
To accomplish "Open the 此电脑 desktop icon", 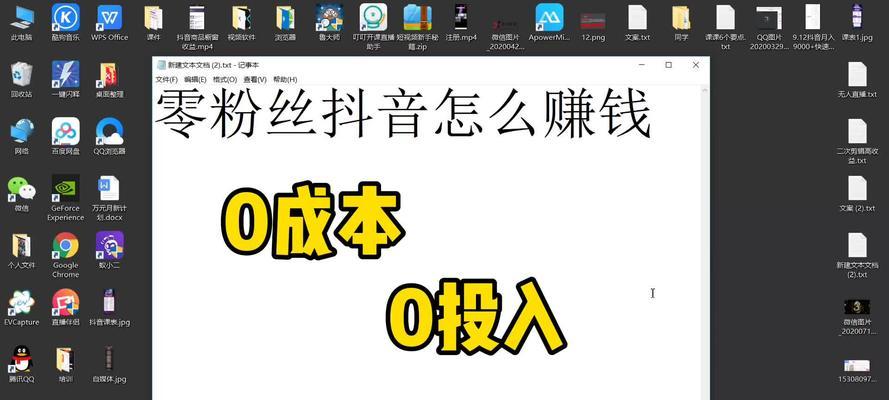I will click(x=22, y=23).
